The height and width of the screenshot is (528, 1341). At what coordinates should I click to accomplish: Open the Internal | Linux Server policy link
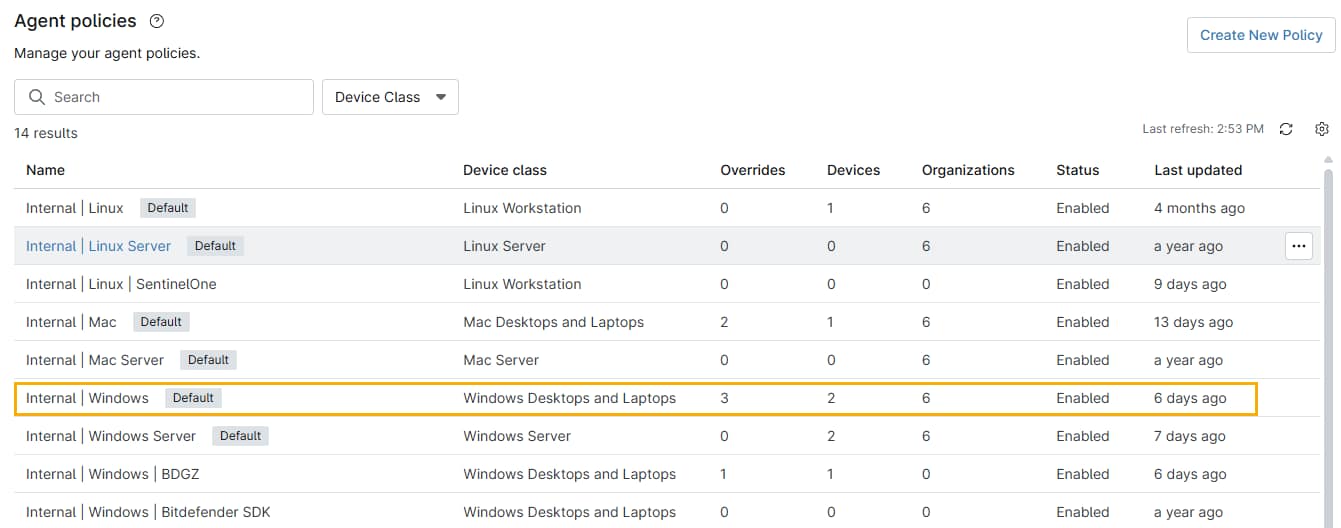[98, 246]
